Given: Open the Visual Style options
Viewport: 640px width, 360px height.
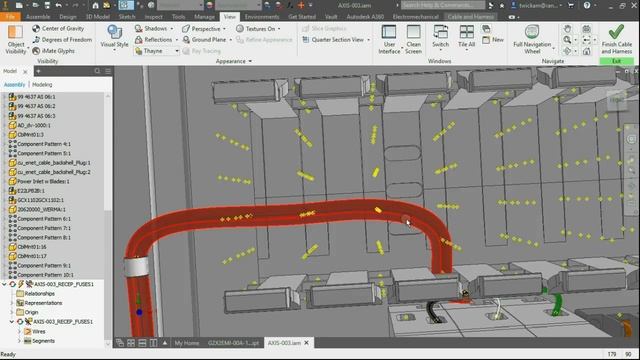Looking at the screenshot, I should (x=114, y=38).
